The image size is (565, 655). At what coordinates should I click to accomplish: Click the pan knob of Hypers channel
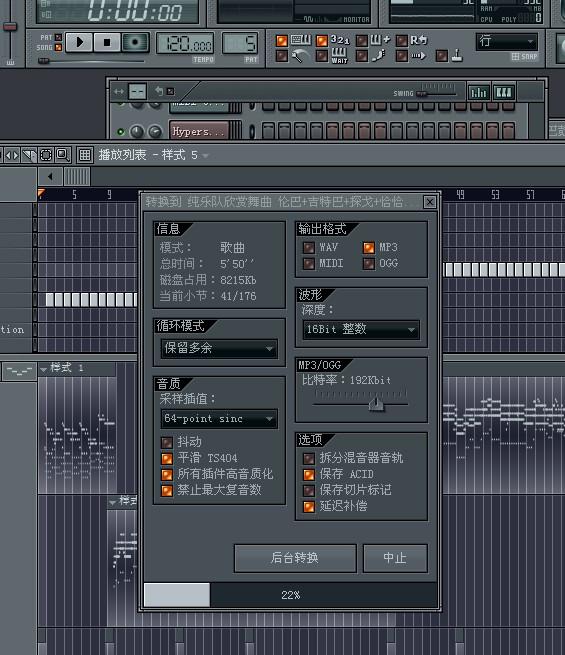pos(137,132)
